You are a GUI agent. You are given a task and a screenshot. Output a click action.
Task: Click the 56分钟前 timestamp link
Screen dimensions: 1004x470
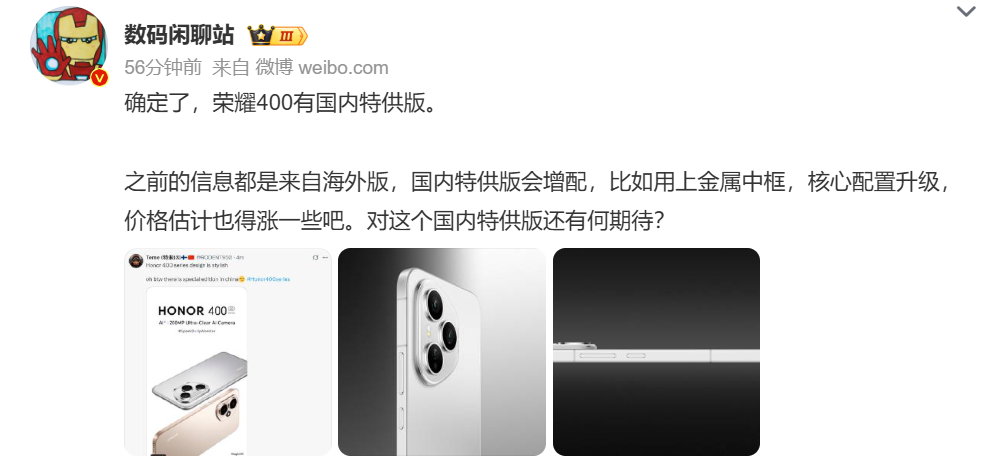coord(163,67)
